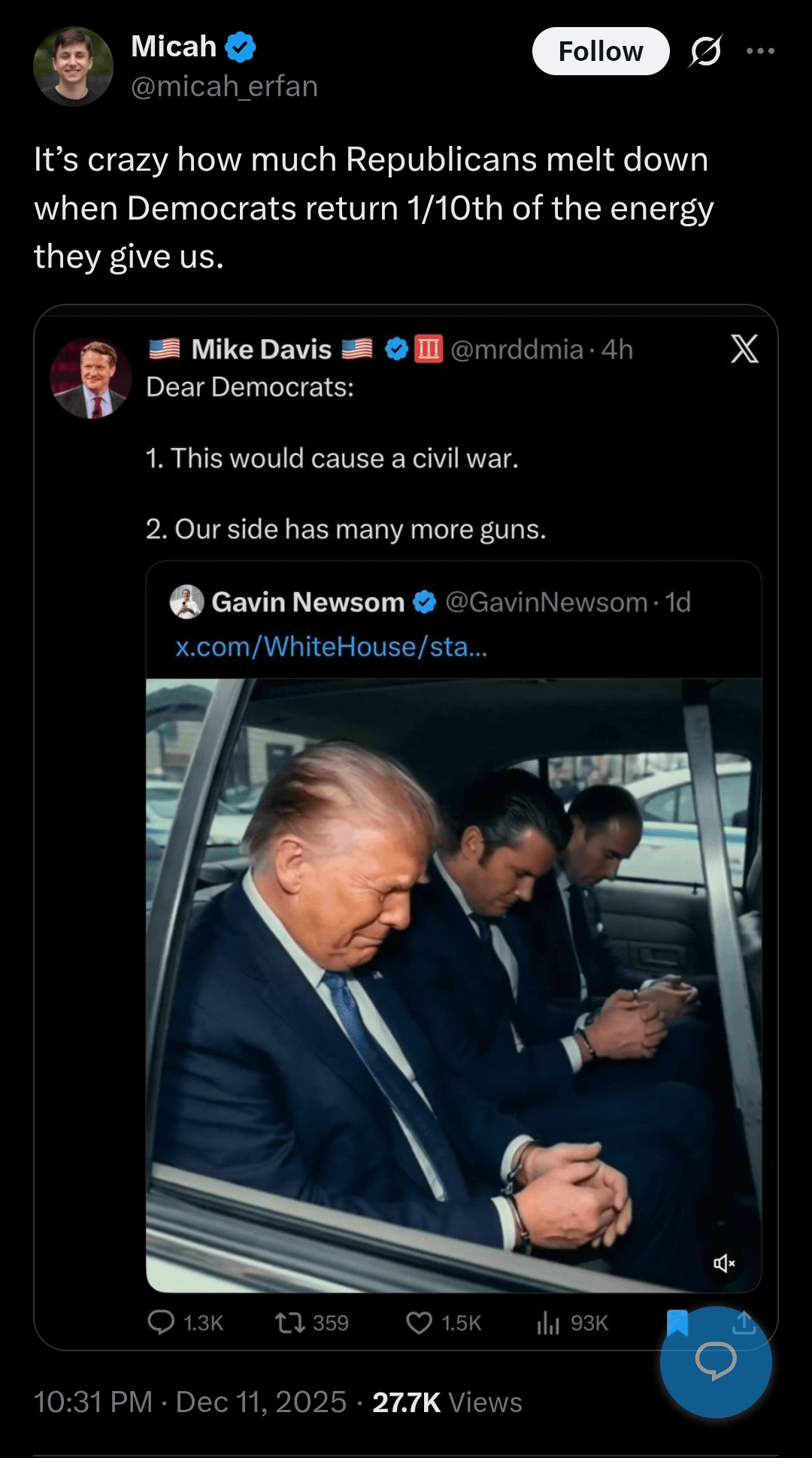Image resolution: width=812 pixels, height=1458 pixels.
Task: Like the post with the 1.5K heart icon
Action: tap(419, 1322)
